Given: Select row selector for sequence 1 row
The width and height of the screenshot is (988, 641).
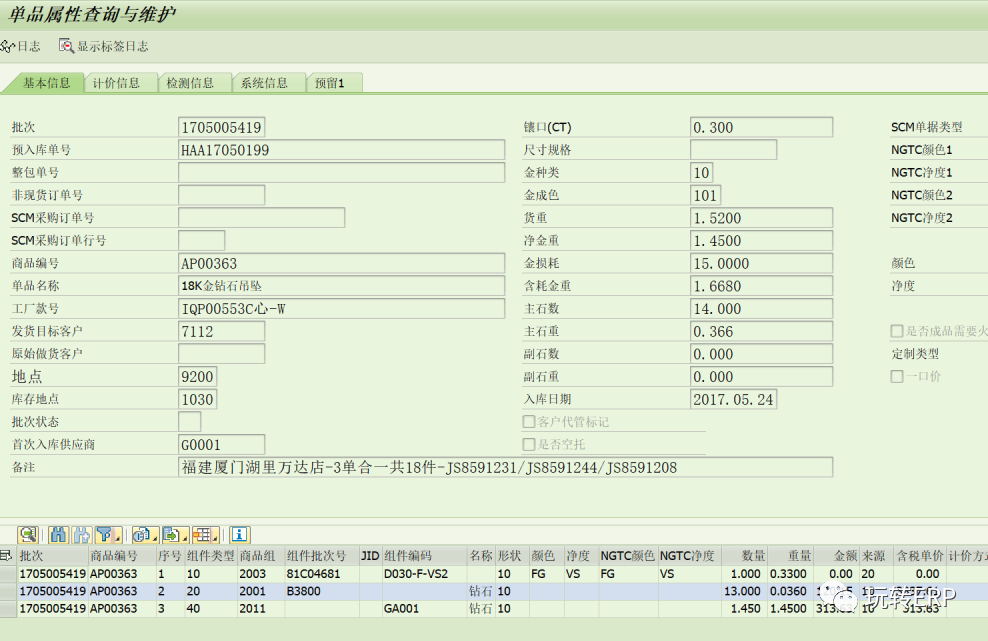Looking at the screenshot, I should [8, 574].
